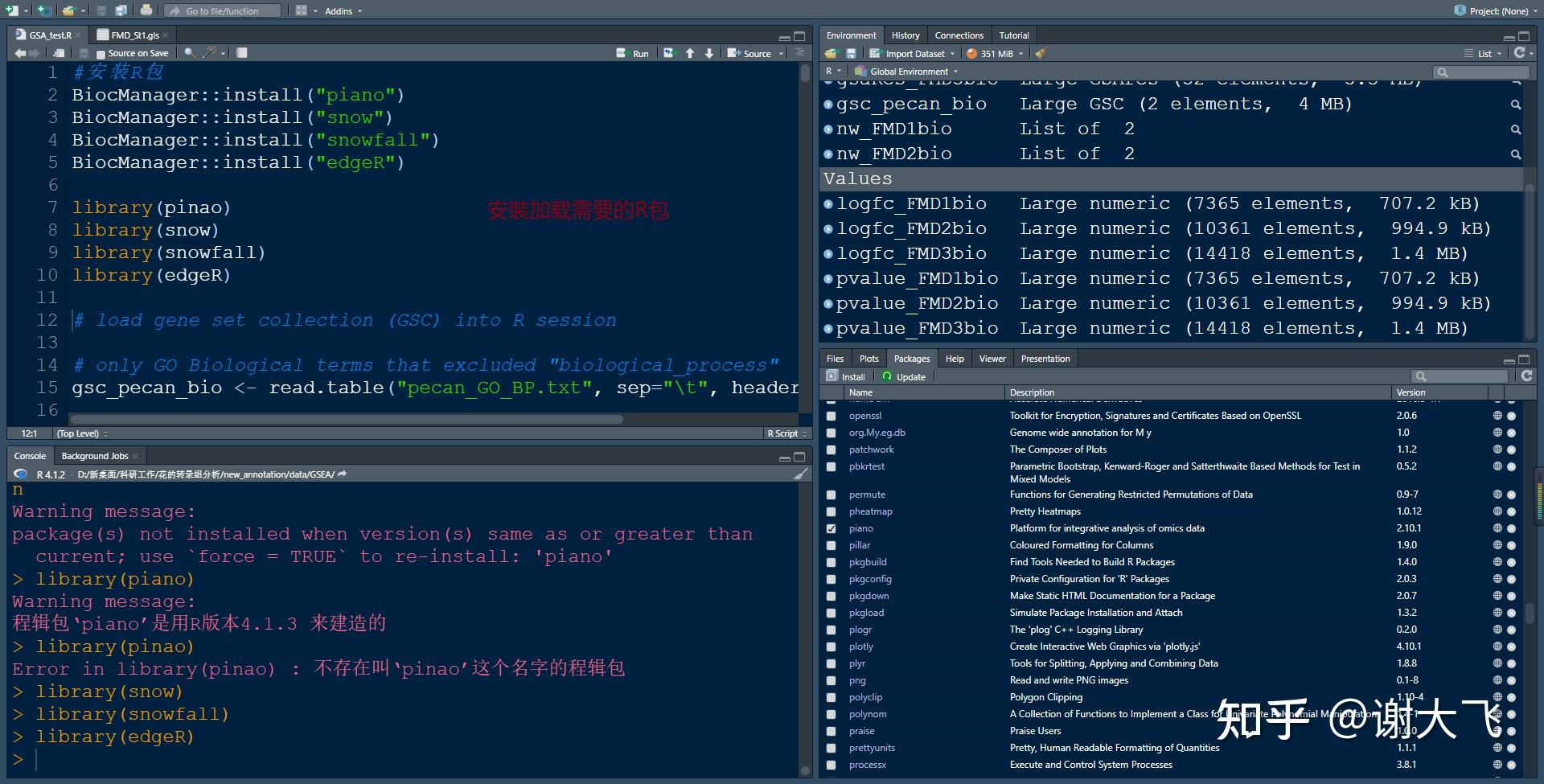This screenshot has width=1544, height=784.
Task: Switch to the Plots tab
Action: (x=868, y=359)
